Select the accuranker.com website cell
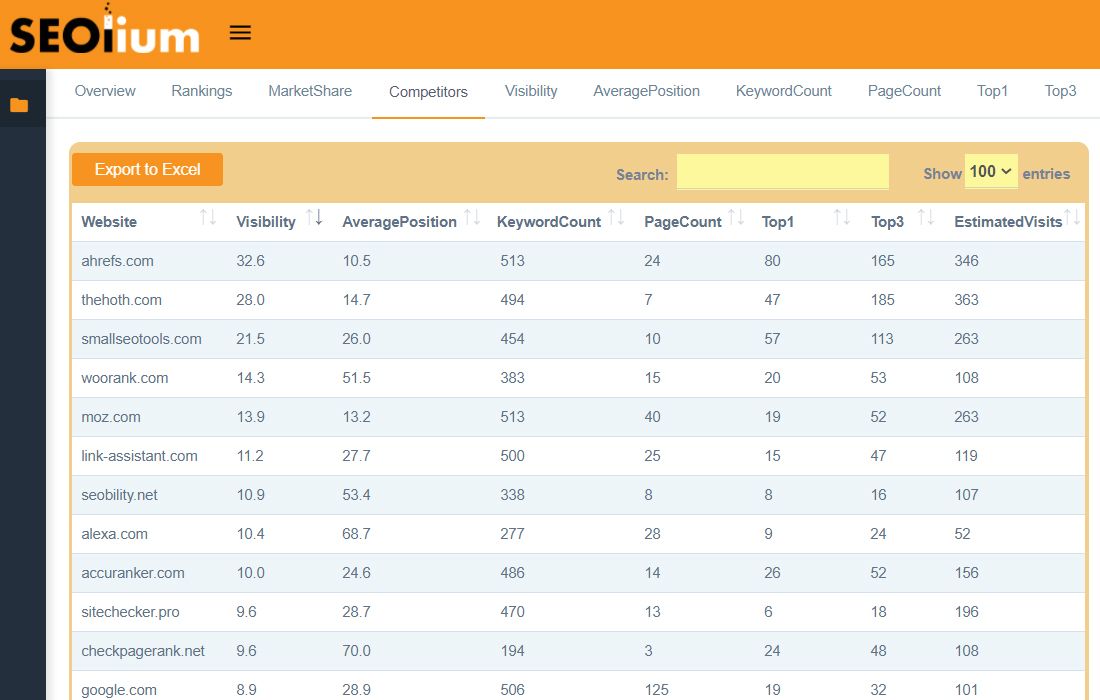The height and width of the screenshot is (700, 1100). [133, 573]
